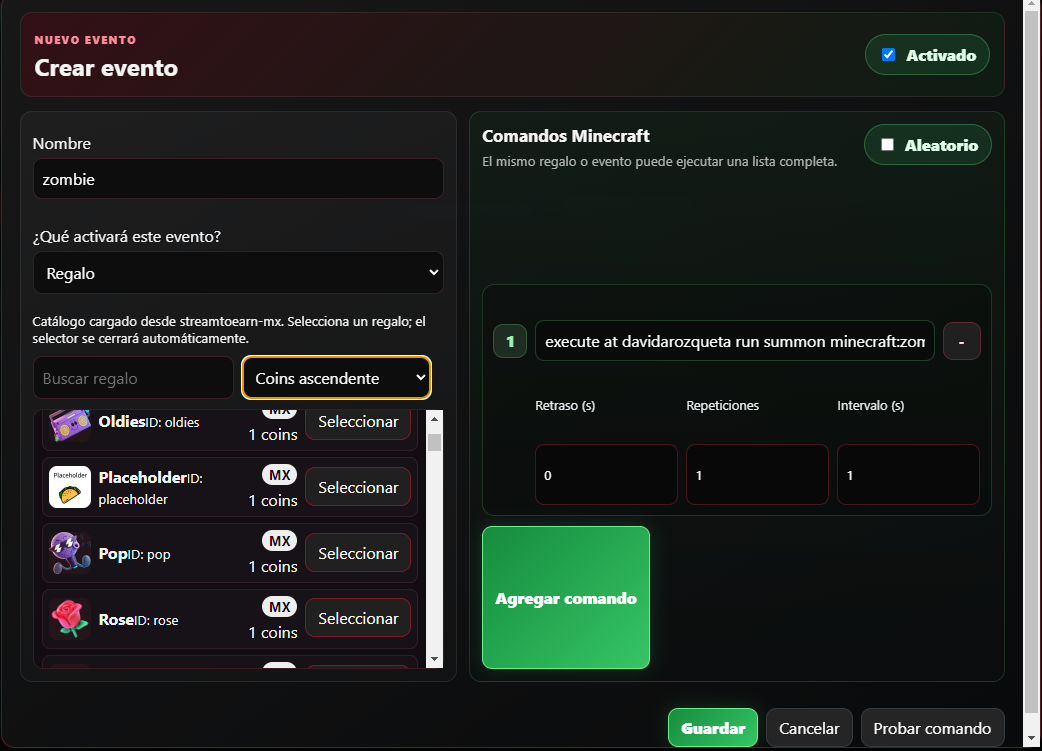This screenshot has height=751, width=1042.
Task: Click the "RoseID: rose" label
Action: coord(138,619)
